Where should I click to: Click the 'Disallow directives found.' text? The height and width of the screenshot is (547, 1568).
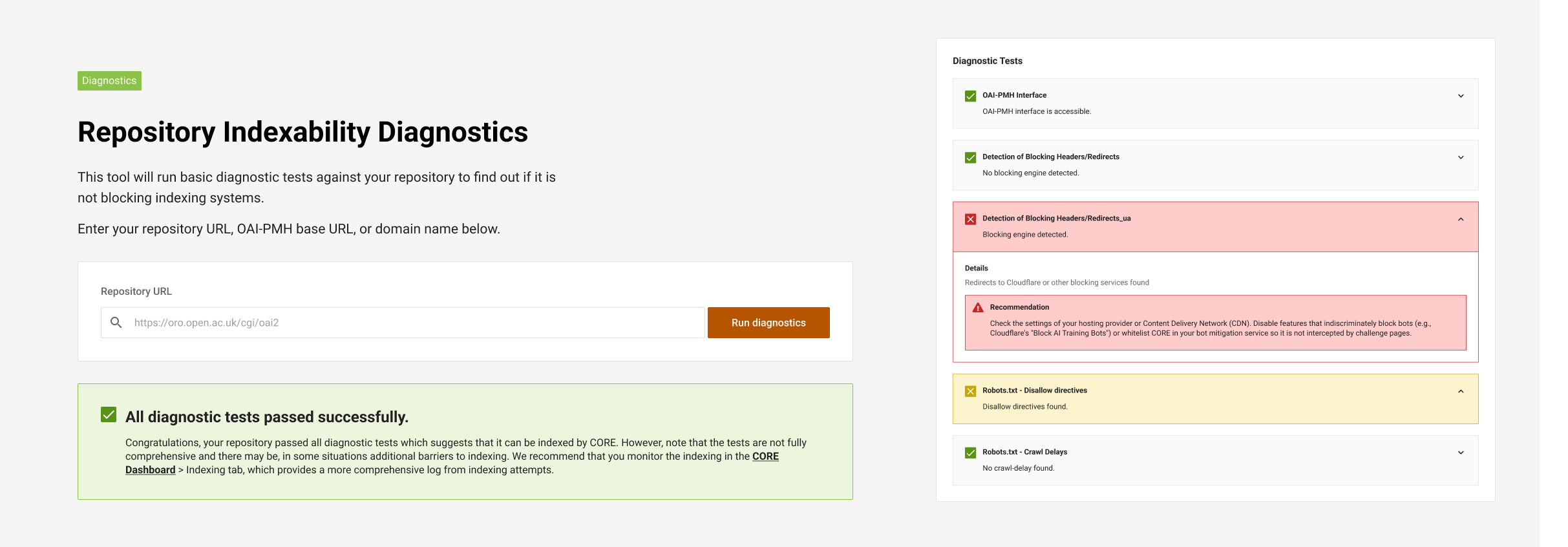click(1025, 407)
